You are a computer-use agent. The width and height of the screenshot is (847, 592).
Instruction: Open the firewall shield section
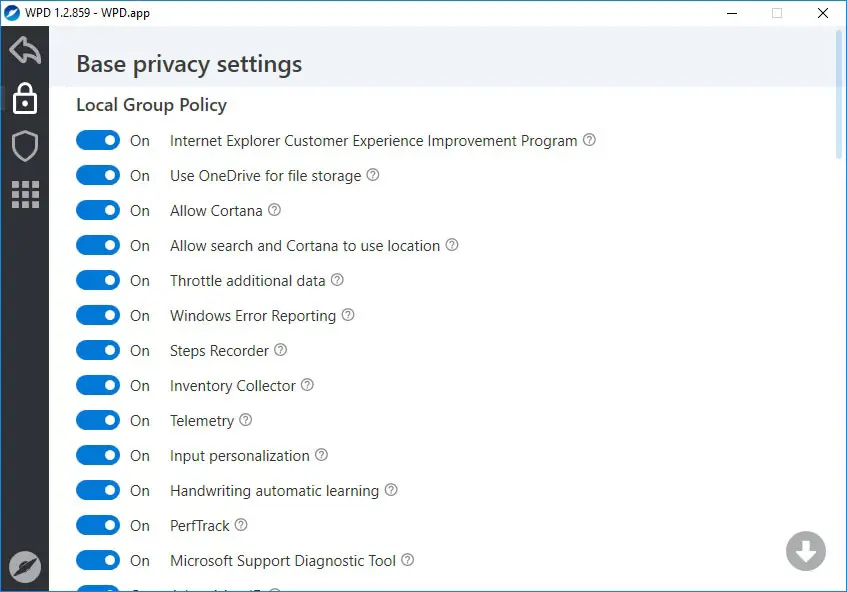[24, 146]
